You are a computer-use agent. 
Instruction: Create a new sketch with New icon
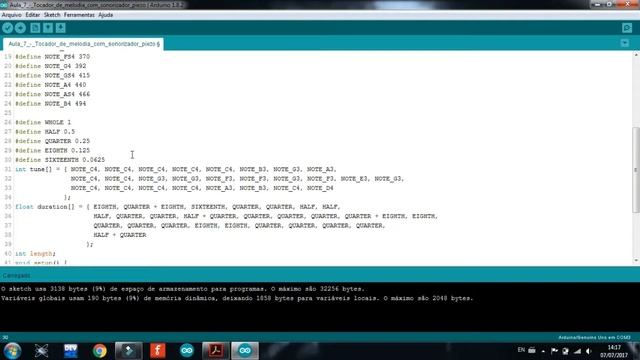click(x=35, y=28)
